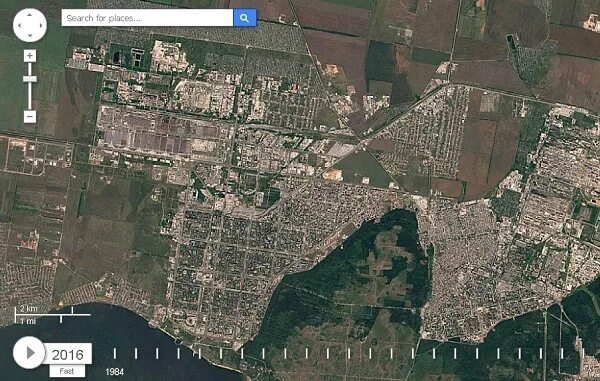
Task: Click the 1984 label under the timeline
Action: 114,371
